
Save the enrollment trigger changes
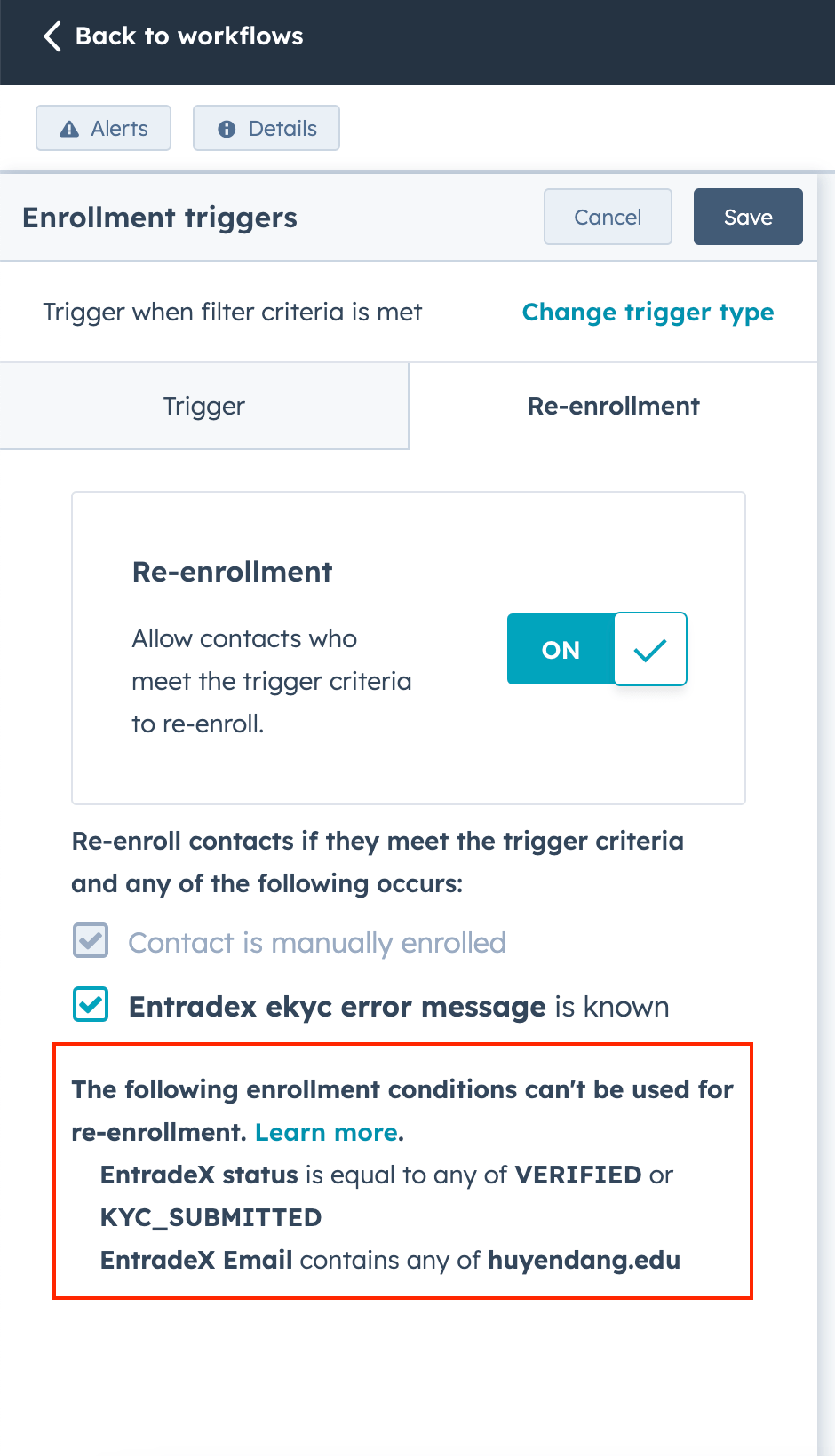pos(747,217)
